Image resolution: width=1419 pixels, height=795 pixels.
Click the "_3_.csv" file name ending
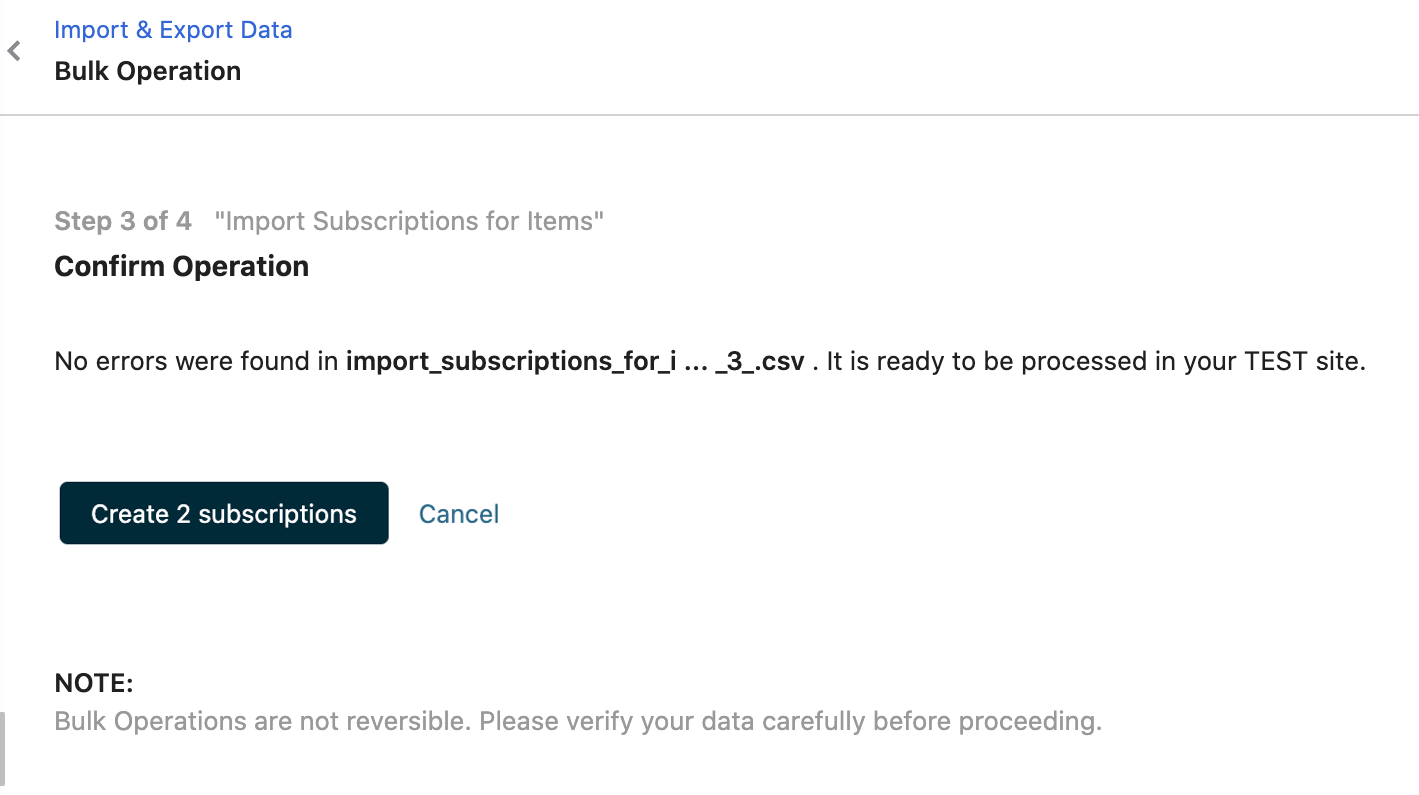coord(760,361)
